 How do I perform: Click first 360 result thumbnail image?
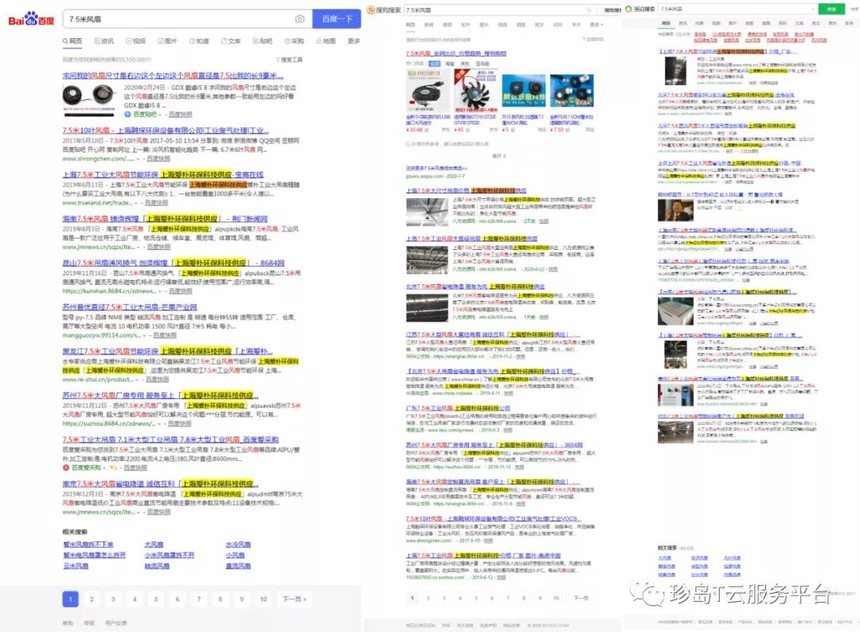(675, 70)
